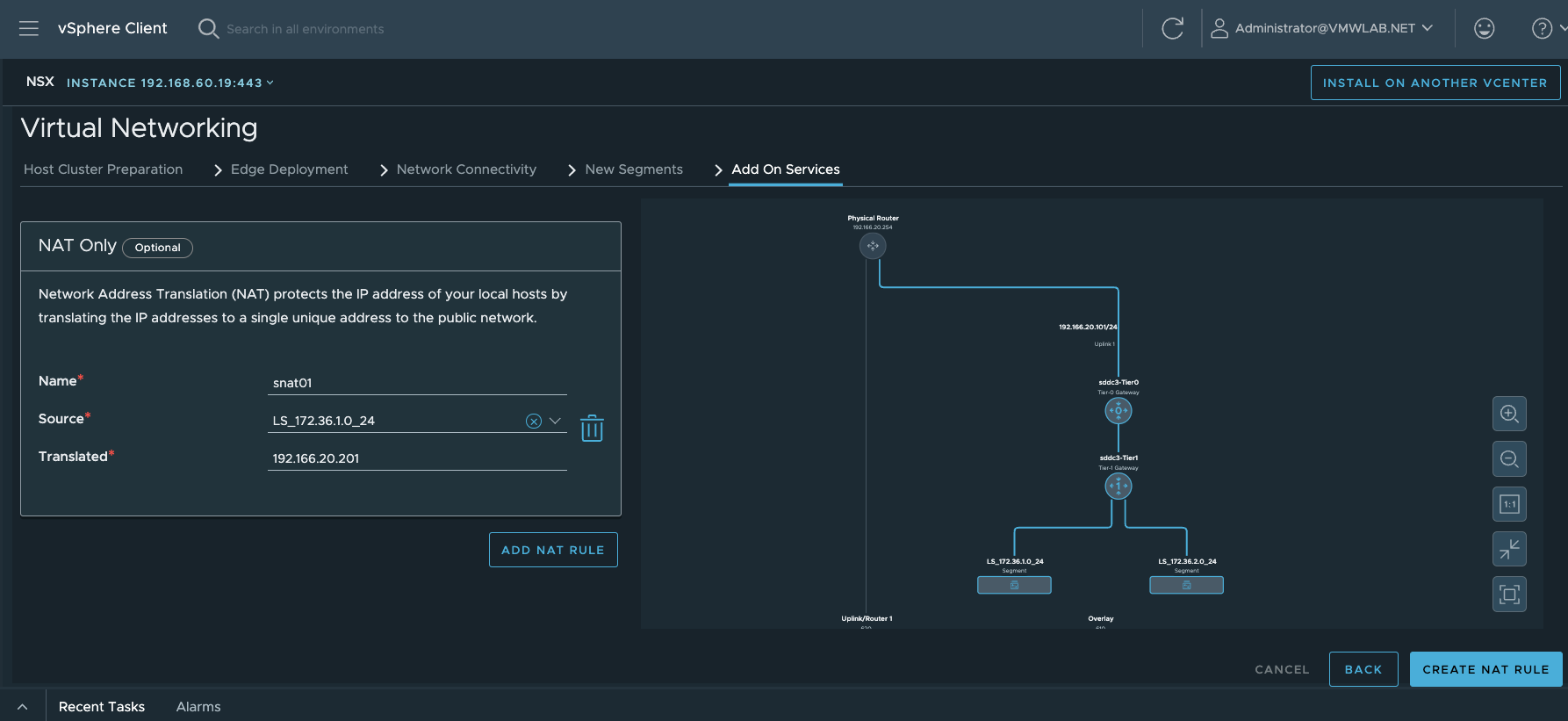This screenshot has height=721, width=1568.
Task: Select the sddc3-Tier0 gateway node
Action: pos(1118,410)
